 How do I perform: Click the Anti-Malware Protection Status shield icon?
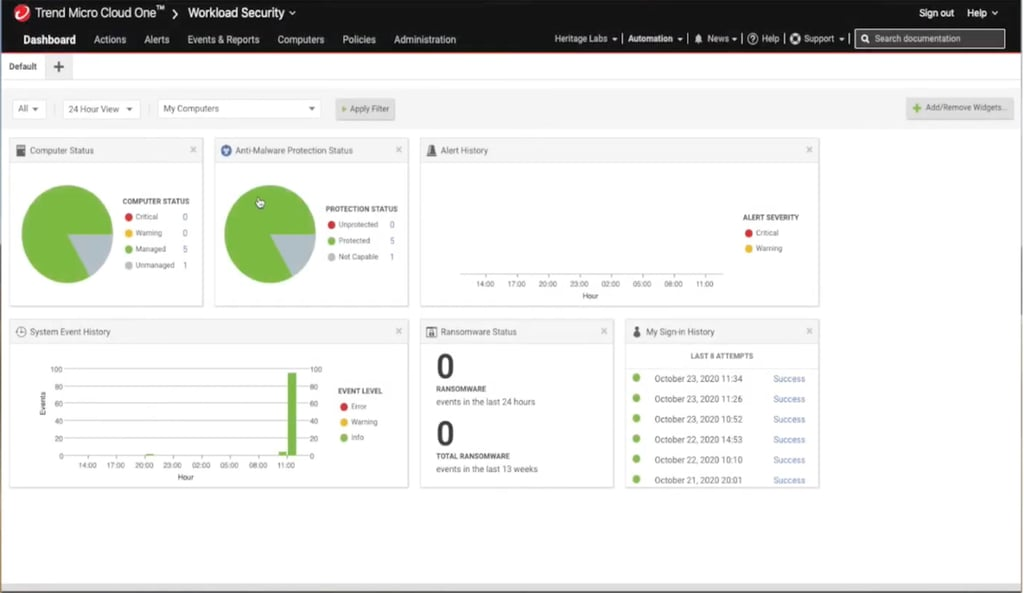(226, 150)
